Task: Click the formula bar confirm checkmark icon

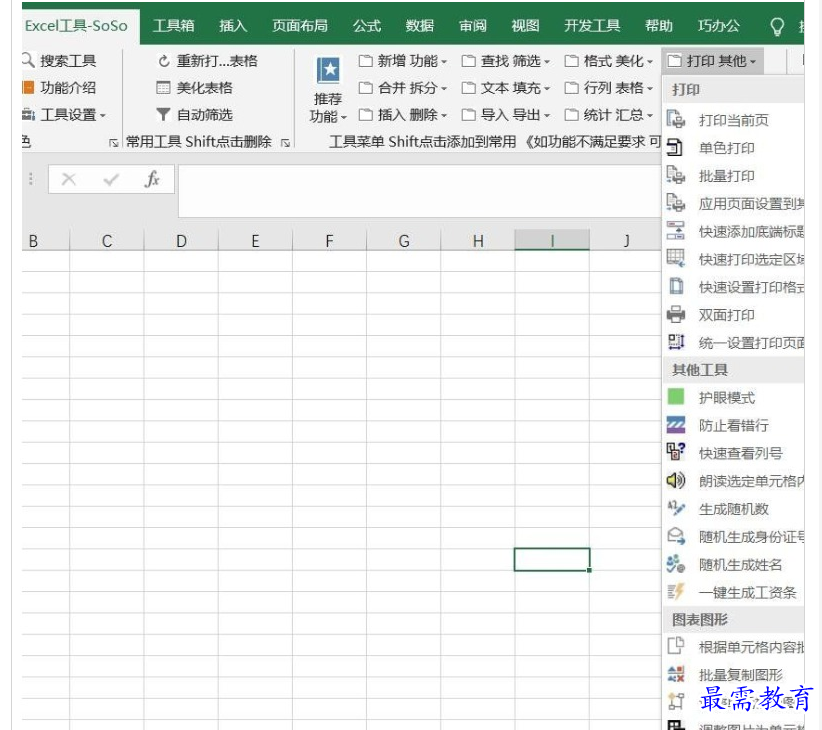Action: point(111,180)
